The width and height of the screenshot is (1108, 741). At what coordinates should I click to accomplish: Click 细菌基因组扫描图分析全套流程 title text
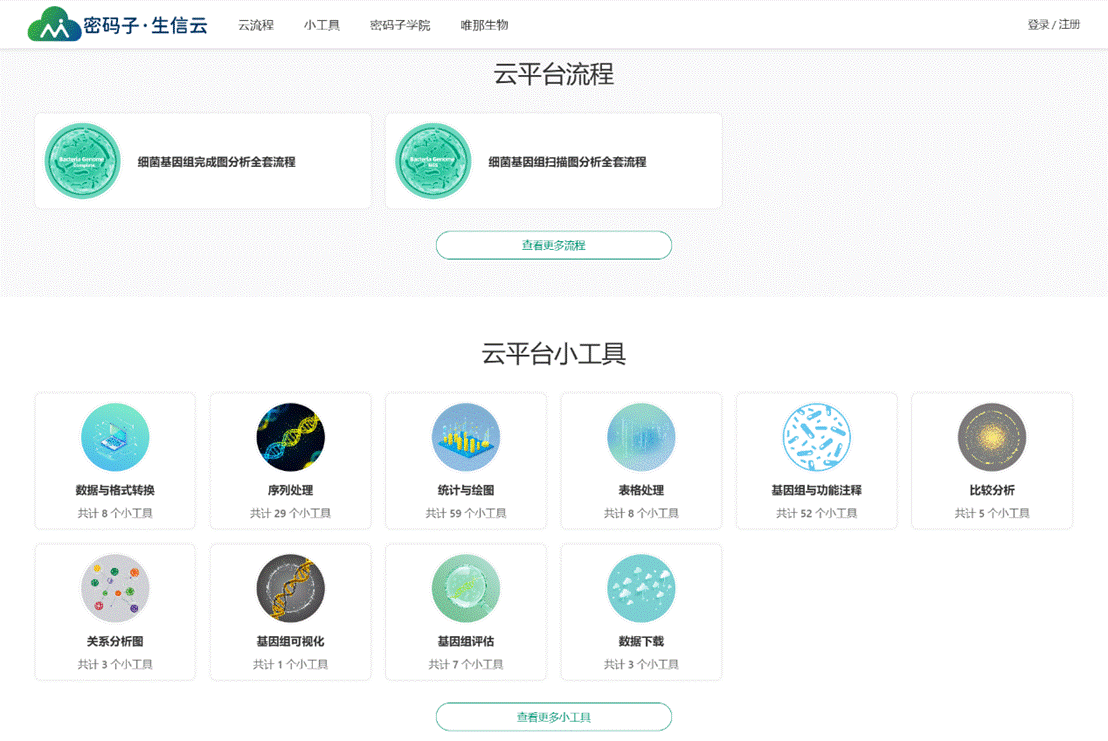click(x=567, y=162)
